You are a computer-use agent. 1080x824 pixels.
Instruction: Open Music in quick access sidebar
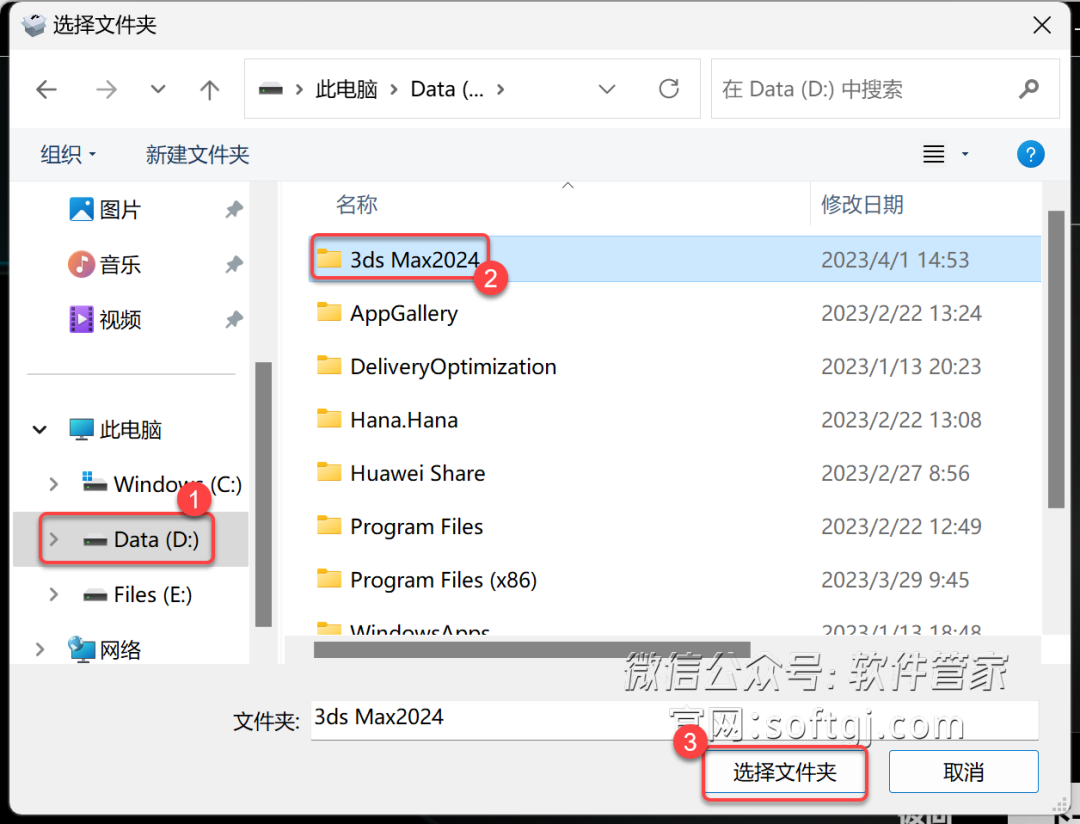pos(120,265)
